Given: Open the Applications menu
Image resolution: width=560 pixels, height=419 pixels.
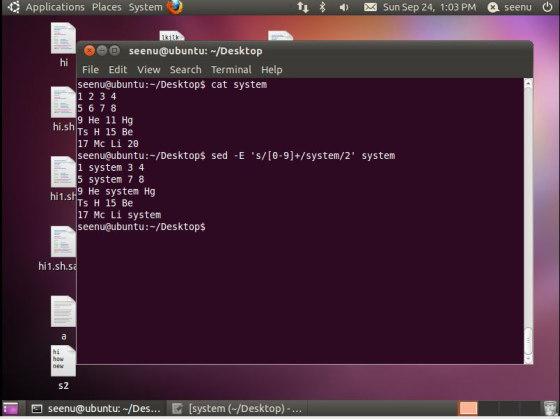Looking at the screenshot, I should coord(55,7).
